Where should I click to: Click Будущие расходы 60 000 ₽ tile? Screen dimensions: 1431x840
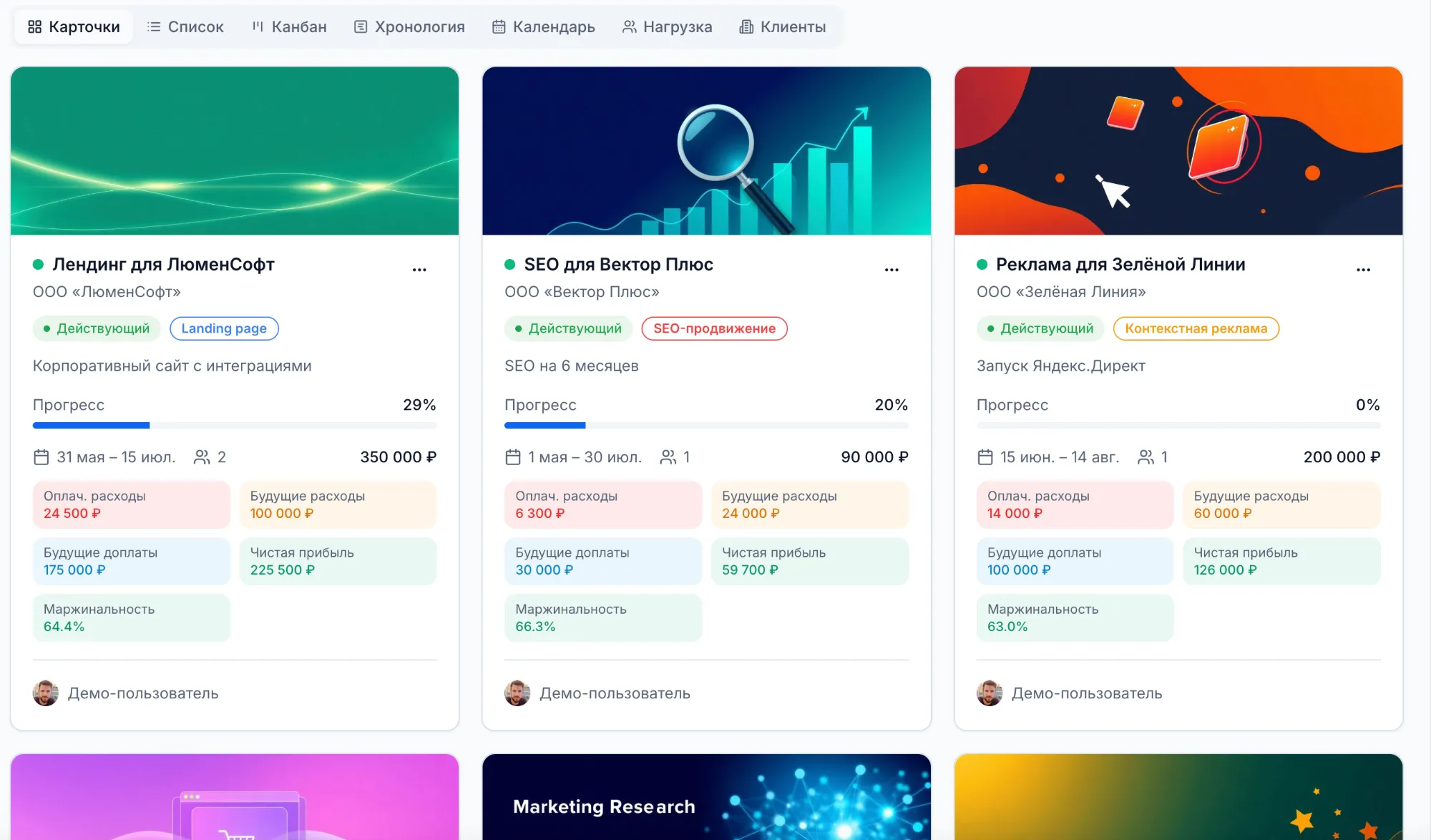pyautogui.click(x=1281, y=505)
